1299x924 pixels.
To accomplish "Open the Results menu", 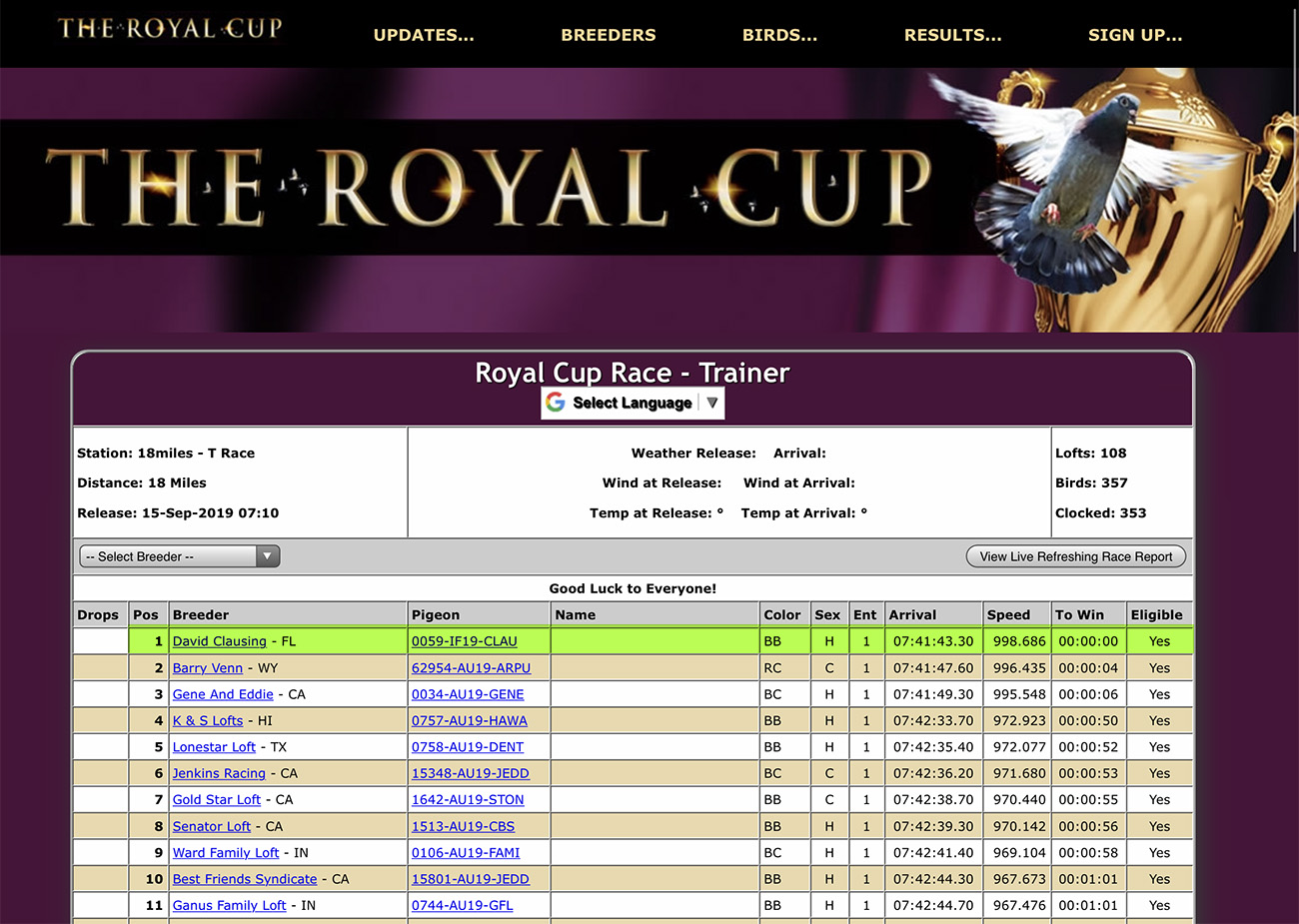I will [952, 35].
